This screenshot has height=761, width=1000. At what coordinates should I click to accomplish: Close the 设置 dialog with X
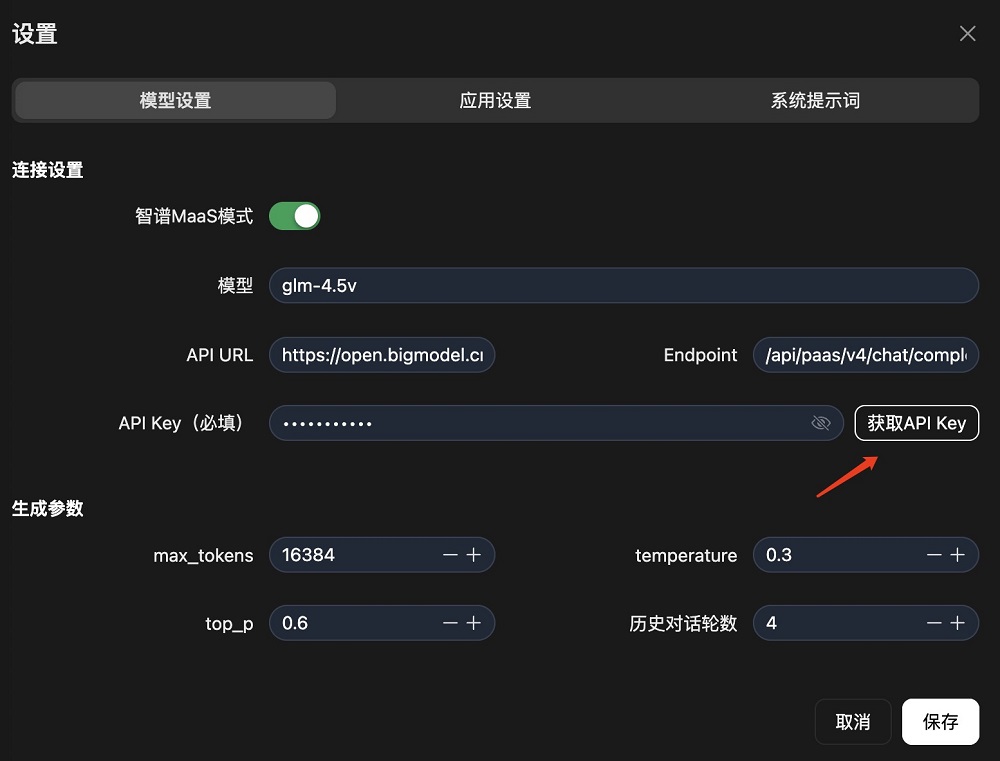click(967, 34)
